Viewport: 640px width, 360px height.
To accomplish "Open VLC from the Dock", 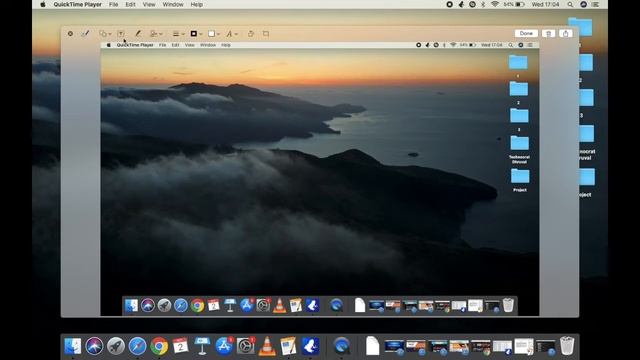I will tap(267, 346).
